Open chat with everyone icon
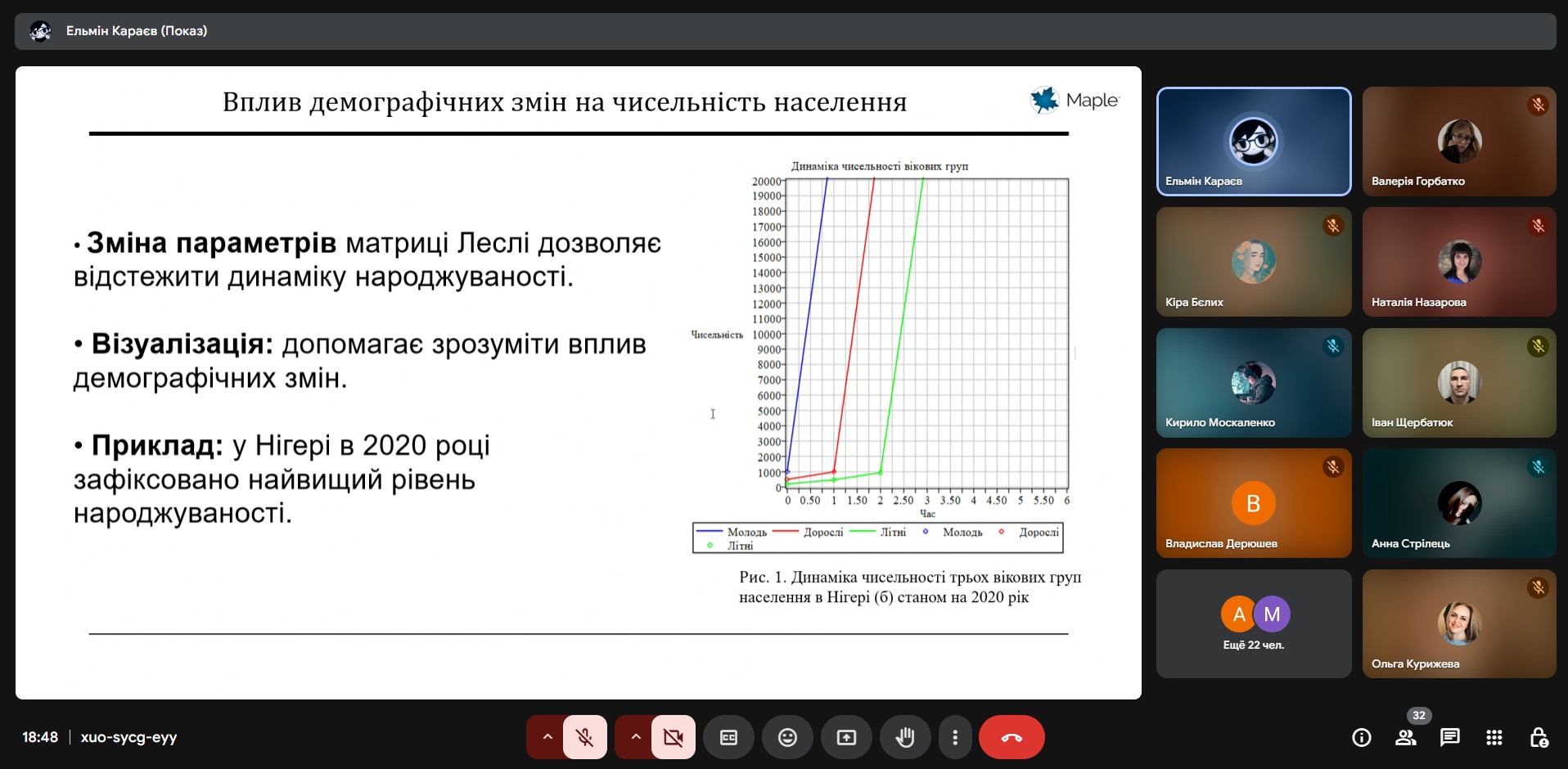This screenshot has height=769, width=1568. [1450, 738]
